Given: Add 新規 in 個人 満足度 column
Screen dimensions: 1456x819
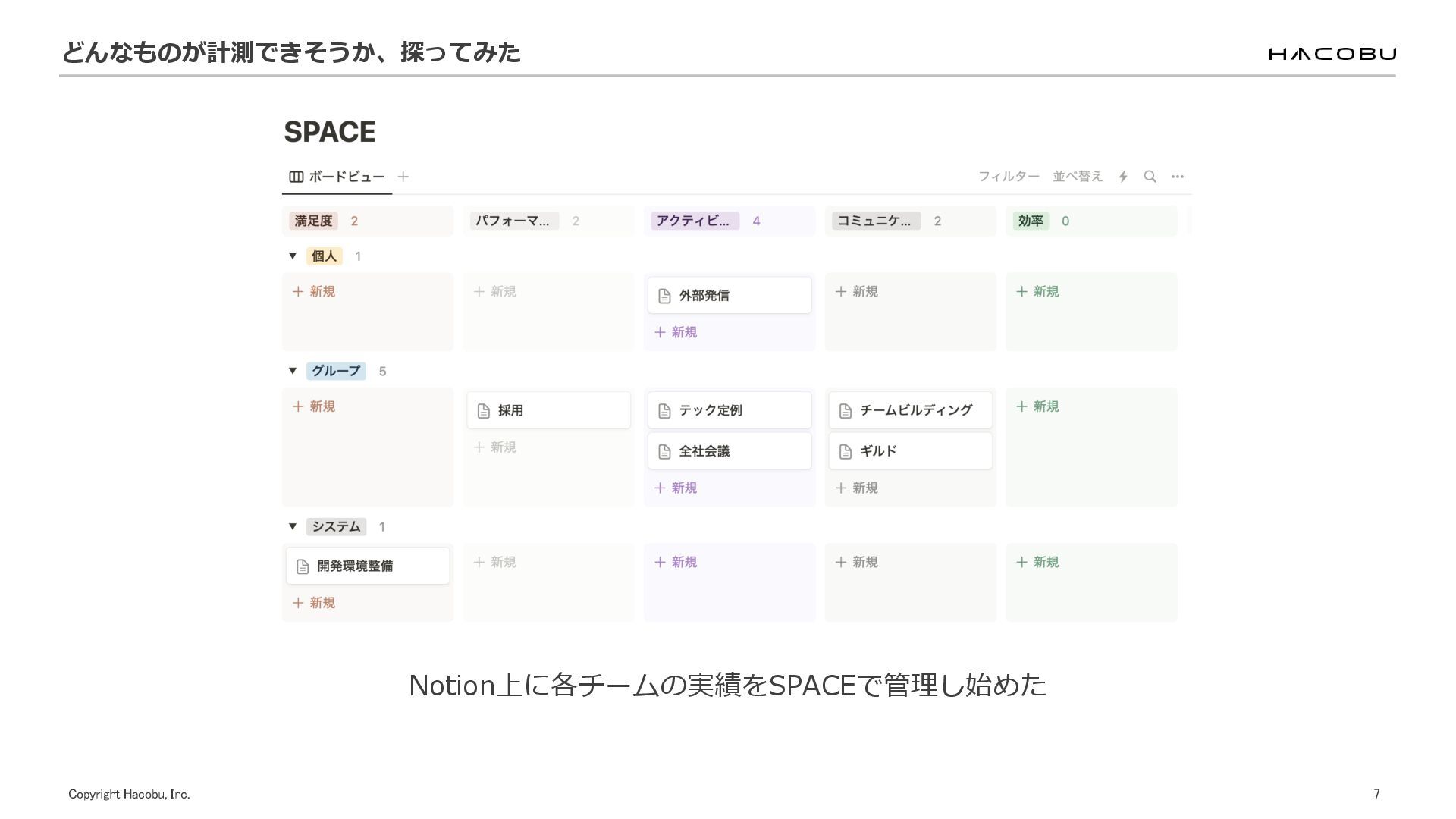Looking at the screenshot, I should [314, 291].
